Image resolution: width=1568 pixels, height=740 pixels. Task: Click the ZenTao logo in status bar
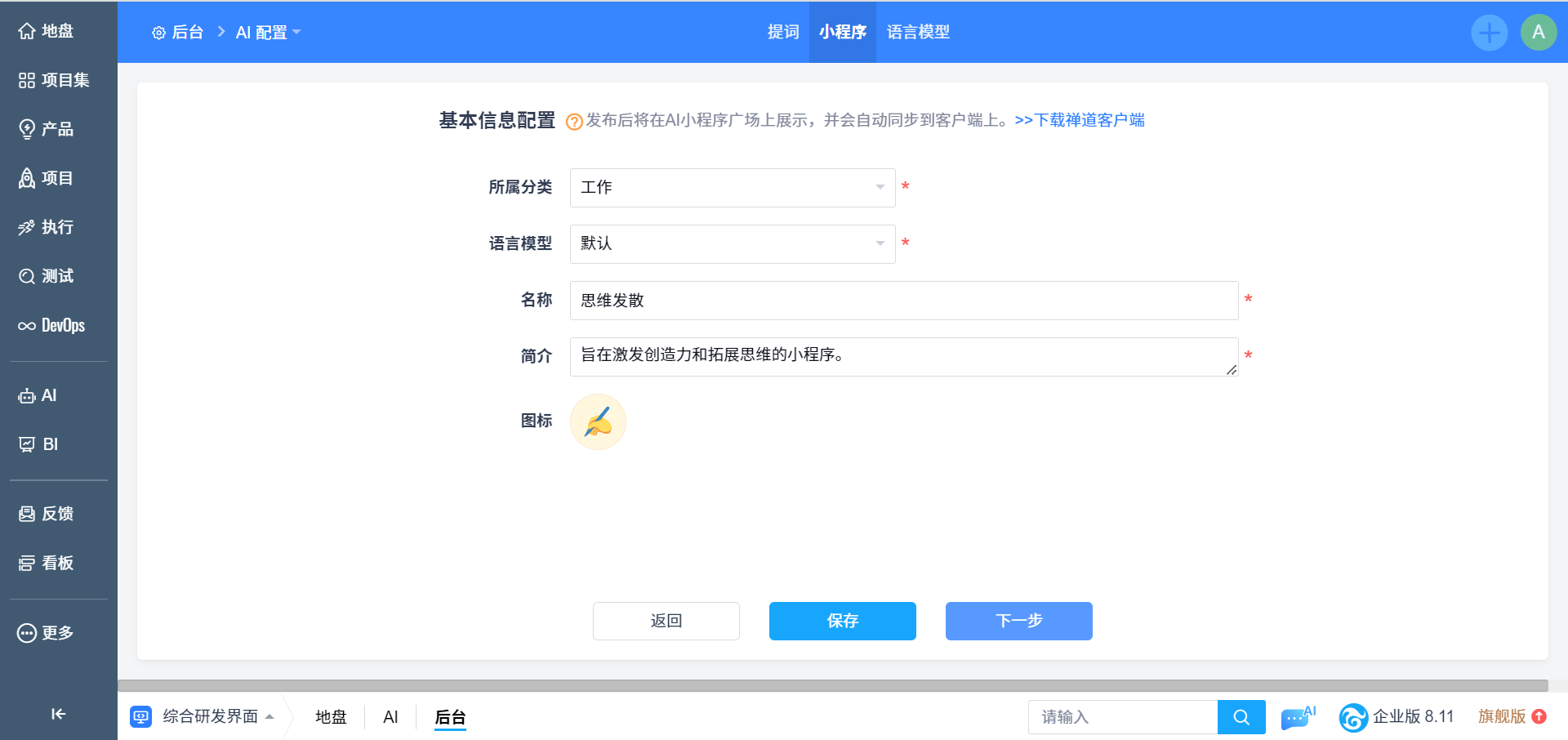(1353, 717)
